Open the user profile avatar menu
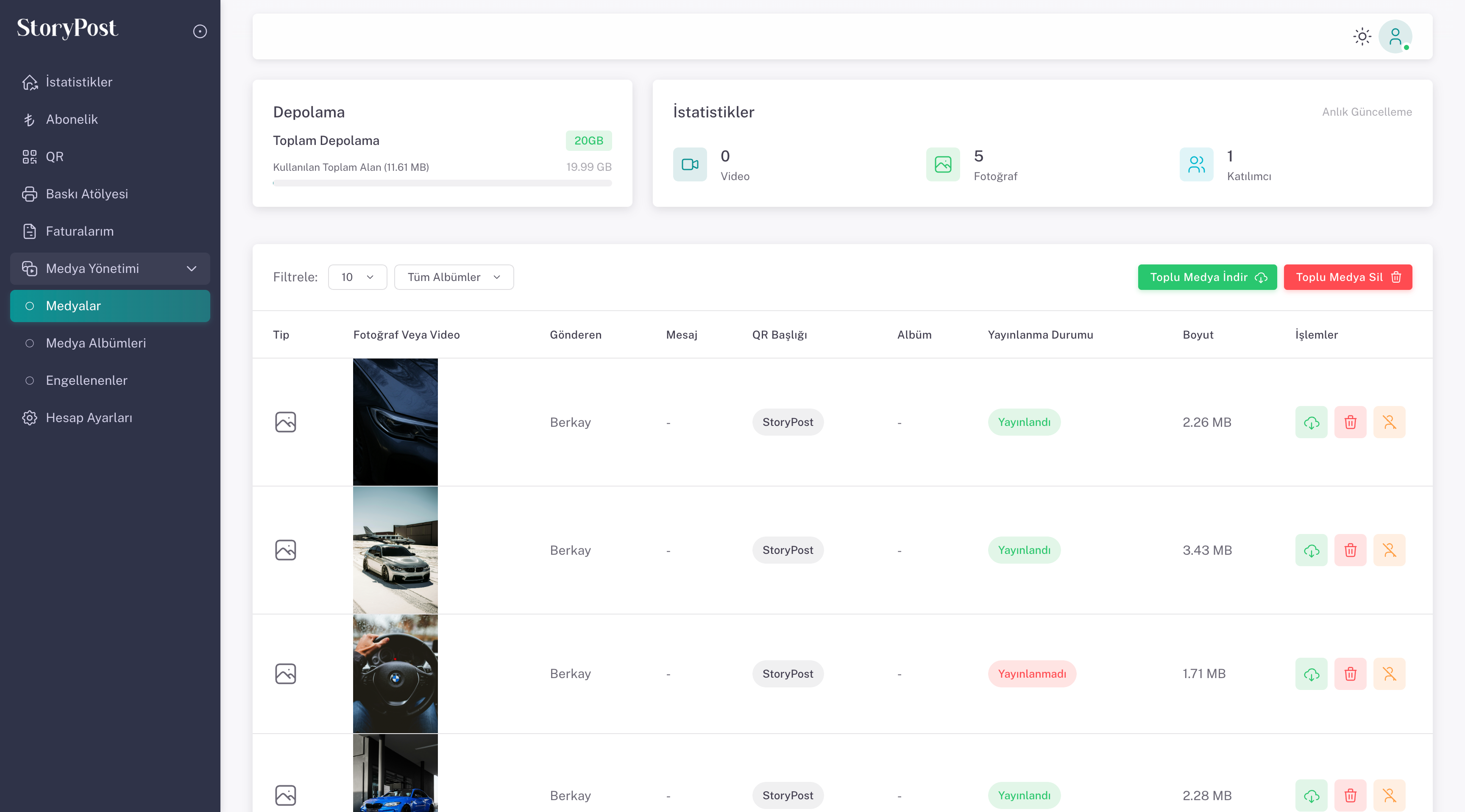The image size is (1465, 812). click(1395, 36)
